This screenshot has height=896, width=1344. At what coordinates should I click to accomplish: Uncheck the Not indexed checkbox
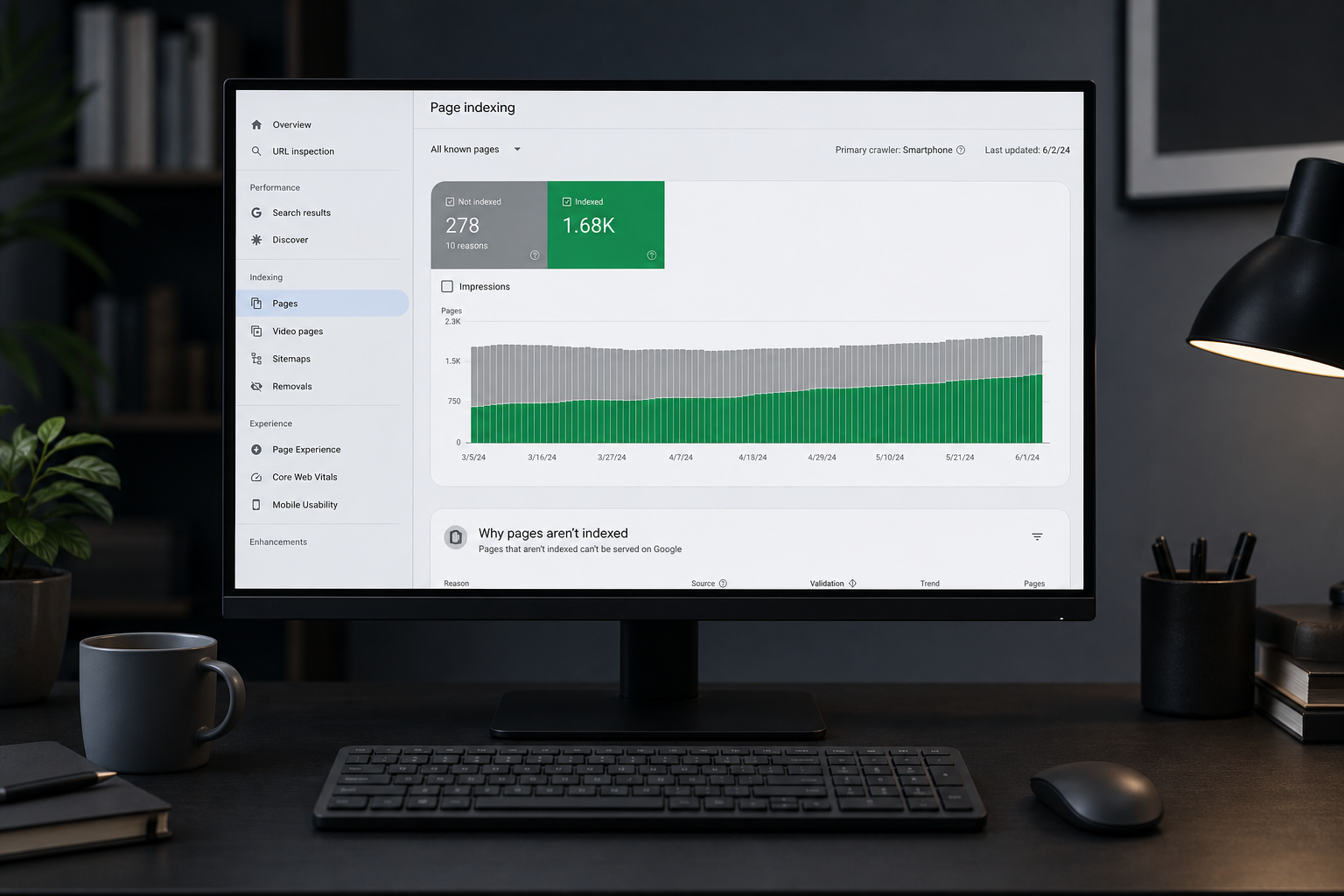450,202
